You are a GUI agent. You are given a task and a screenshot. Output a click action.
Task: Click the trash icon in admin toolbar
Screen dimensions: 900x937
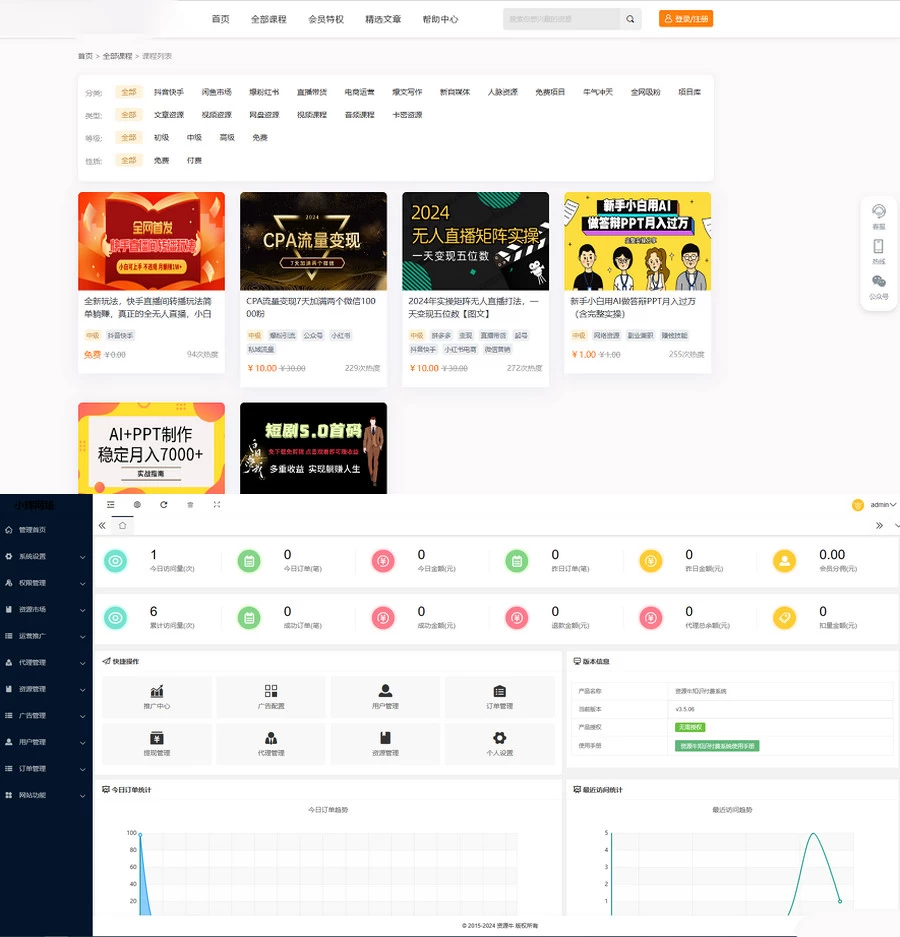[x=190, y=505]
